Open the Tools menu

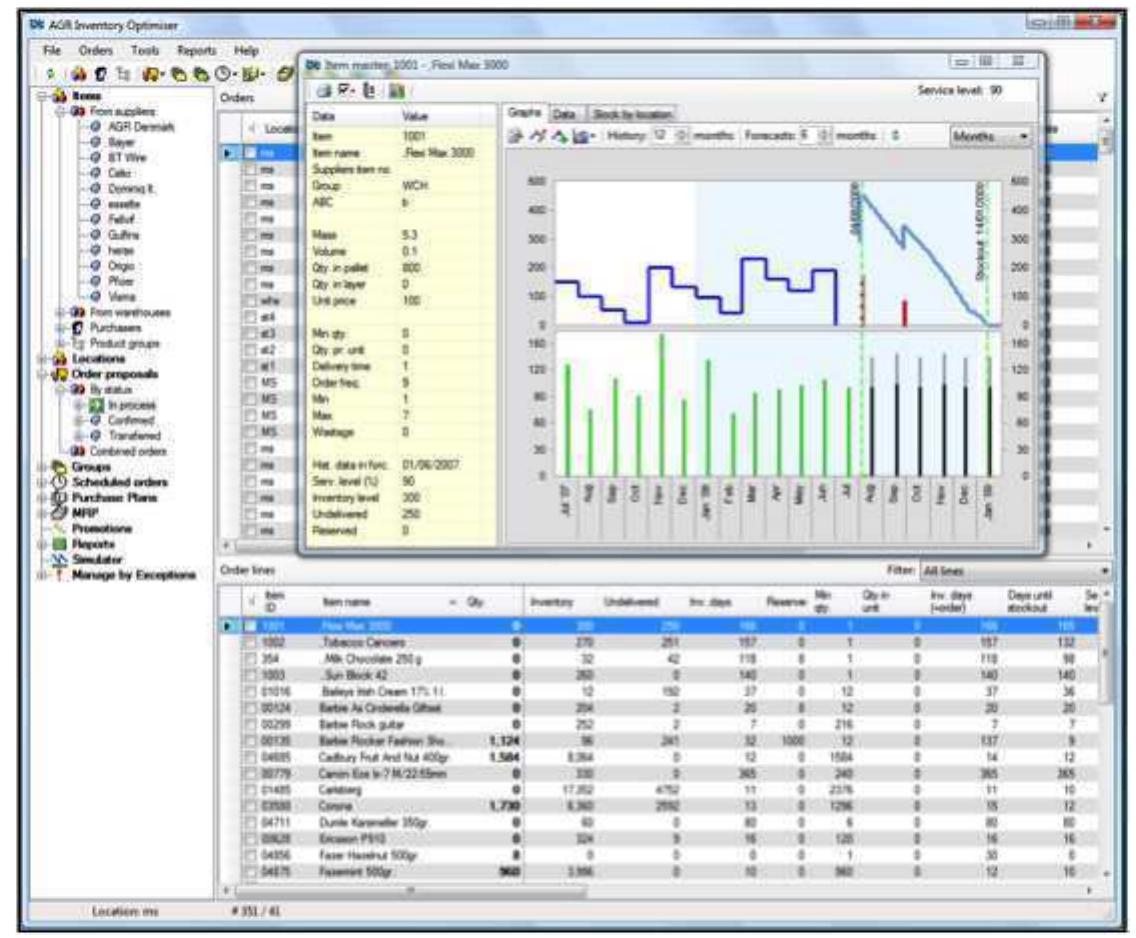tap(144, 50)
